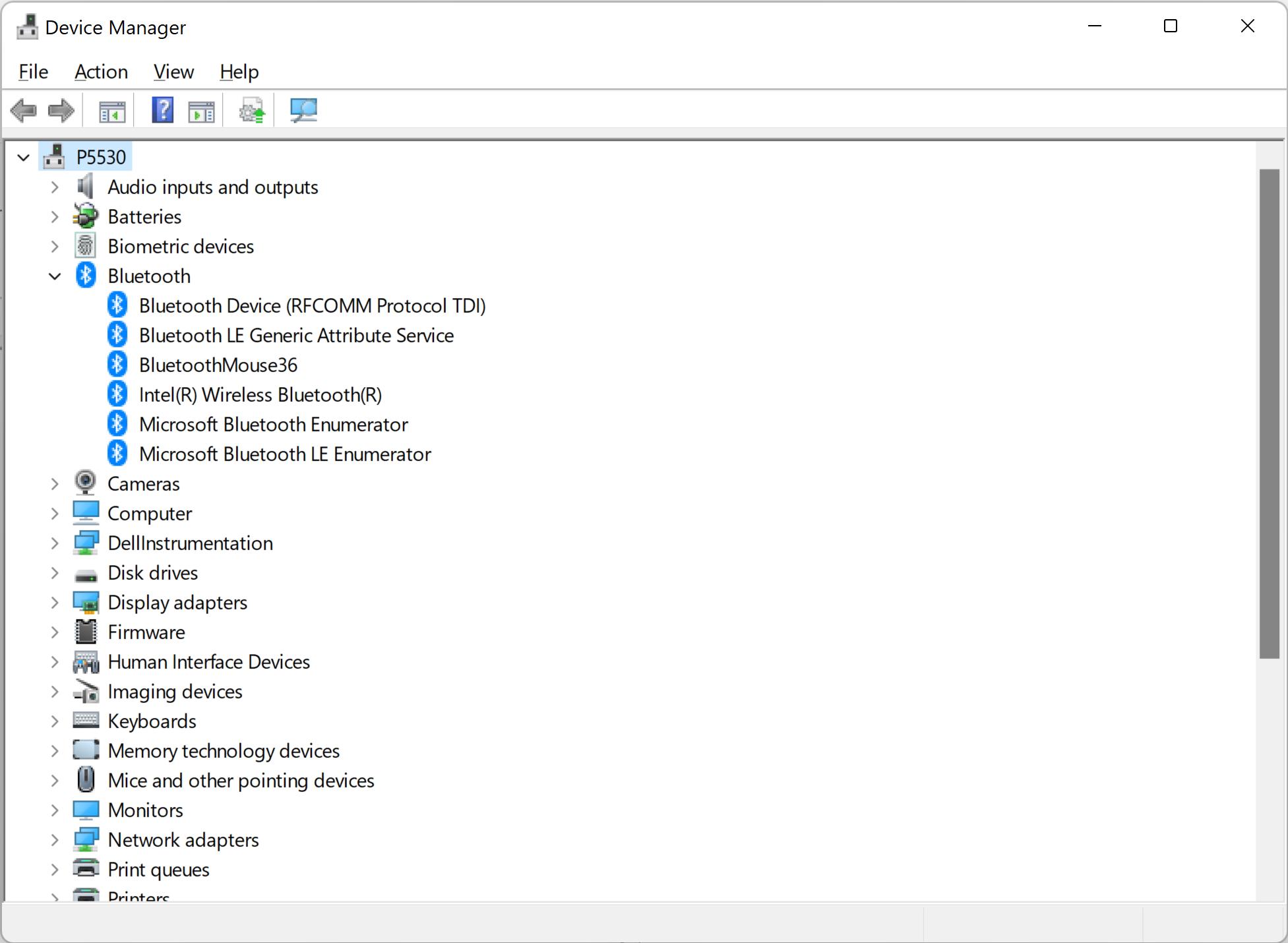Open the Action menu
The width and height of the screenshot is (1288, 943).
click(101, 71)
